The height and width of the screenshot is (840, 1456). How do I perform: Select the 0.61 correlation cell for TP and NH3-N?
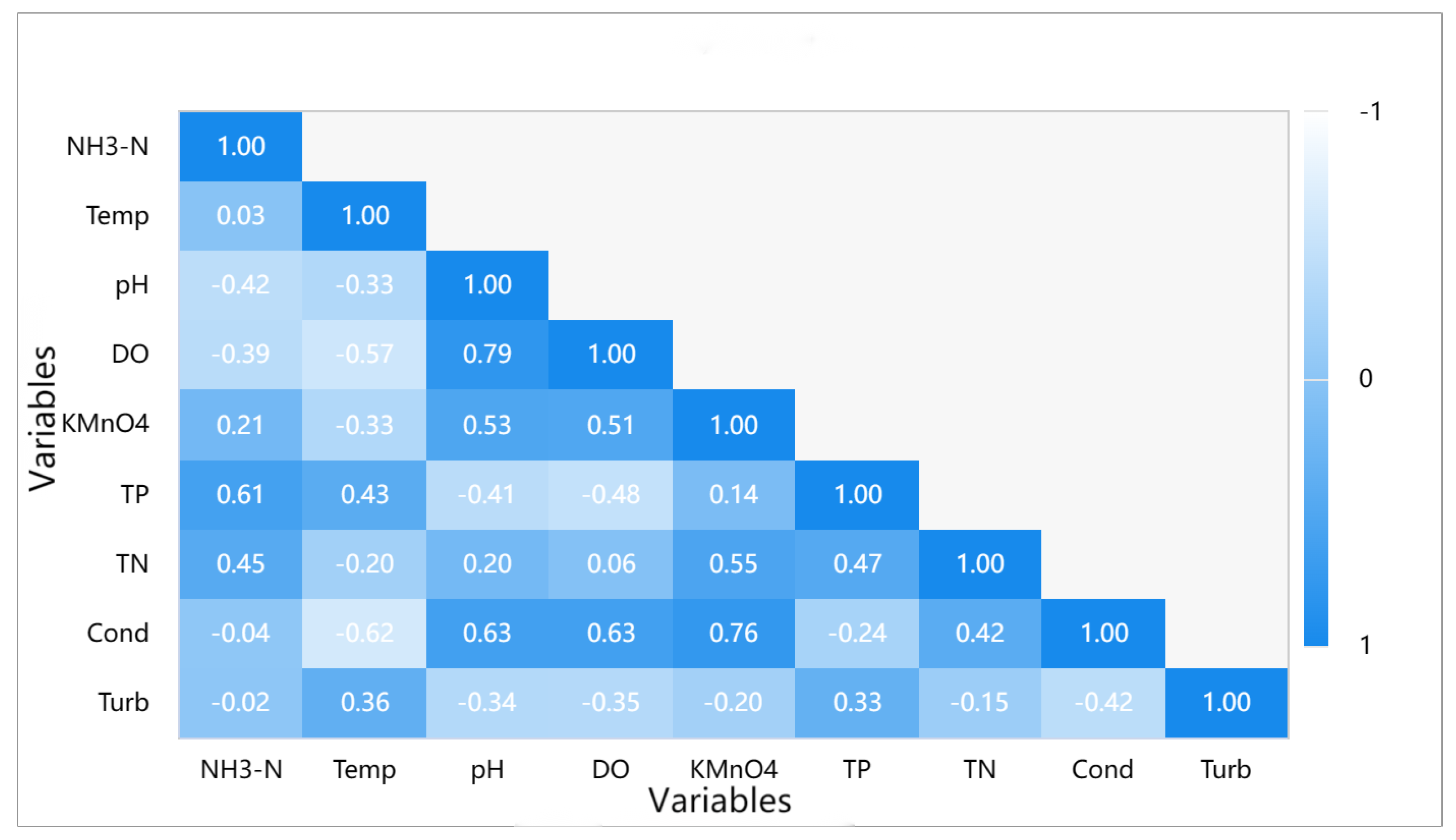point(240,495)
